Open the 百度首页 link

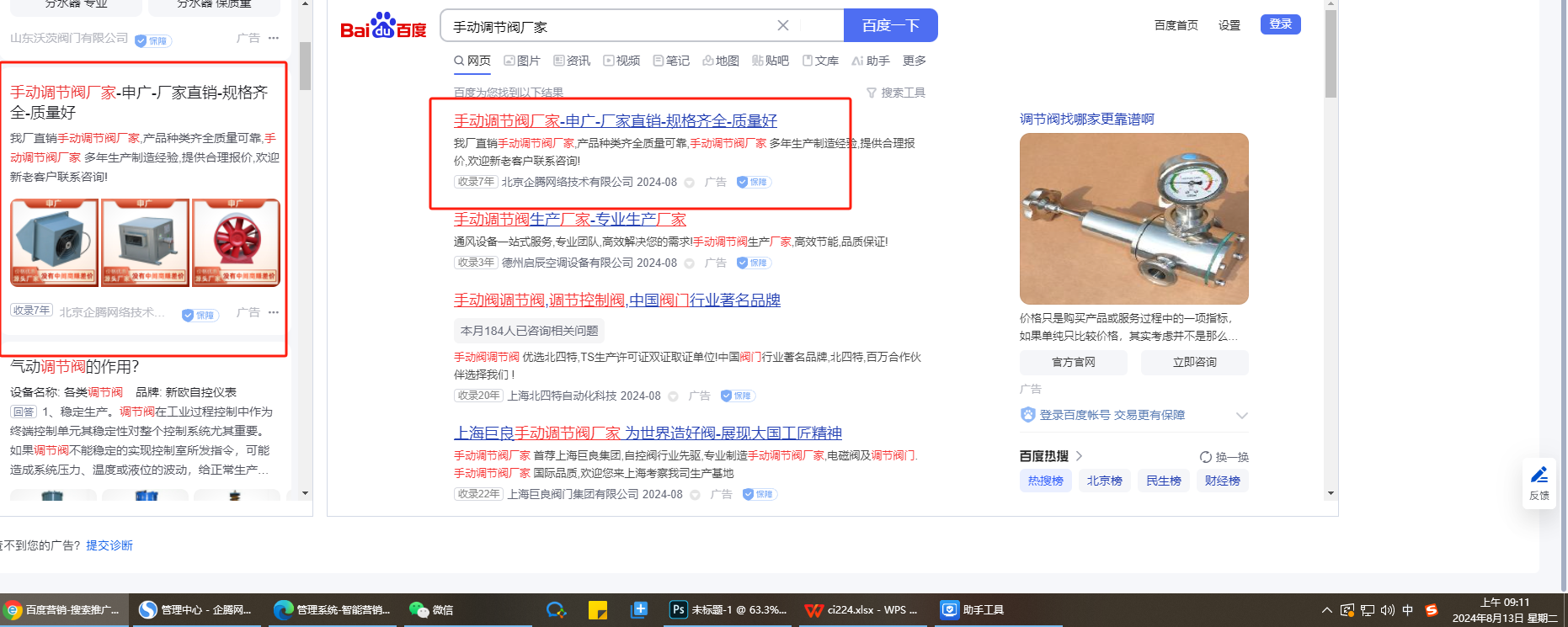coord(1176,25)
